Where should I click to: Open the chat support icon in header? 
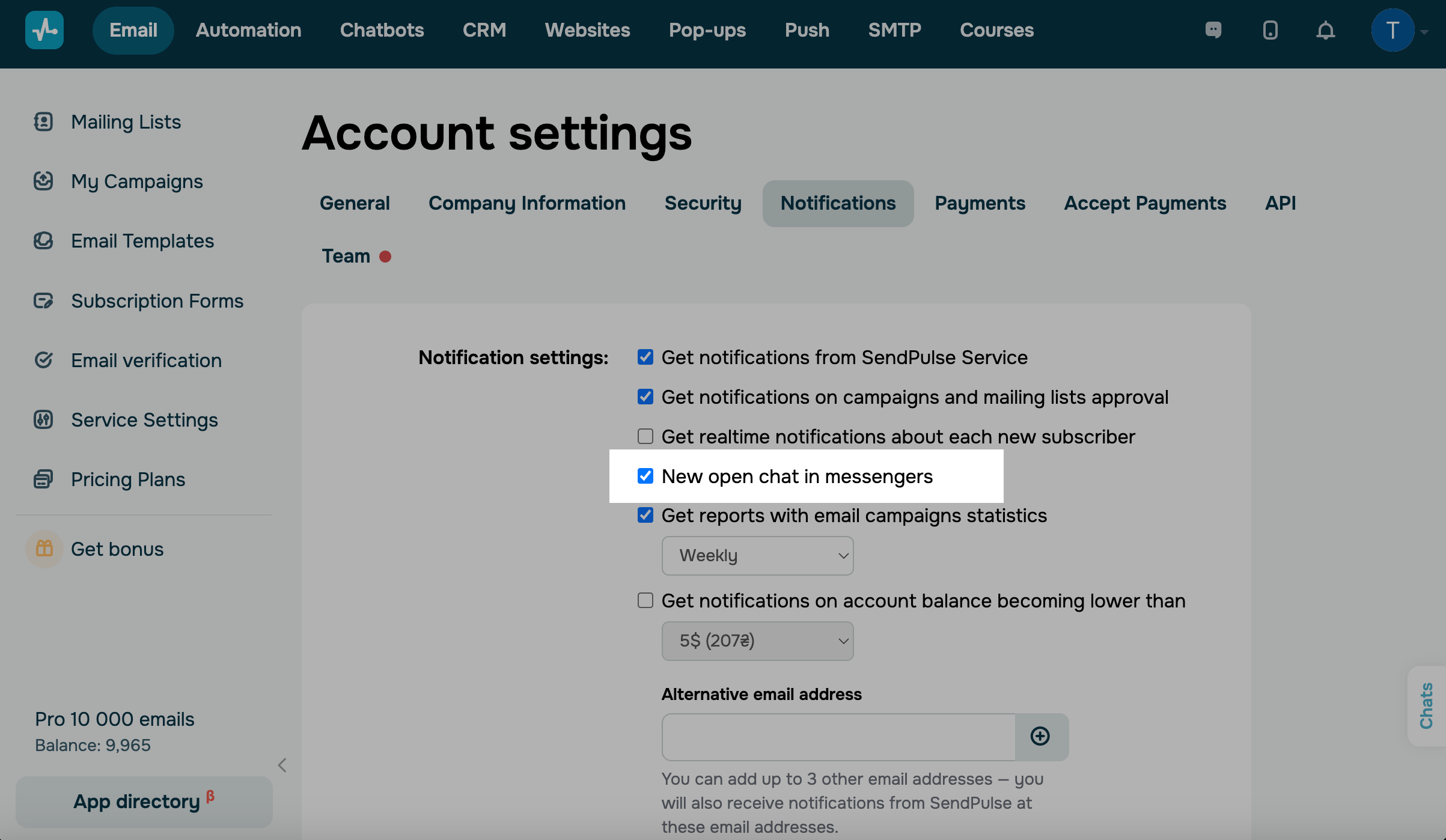click(x=1213, y=30)
